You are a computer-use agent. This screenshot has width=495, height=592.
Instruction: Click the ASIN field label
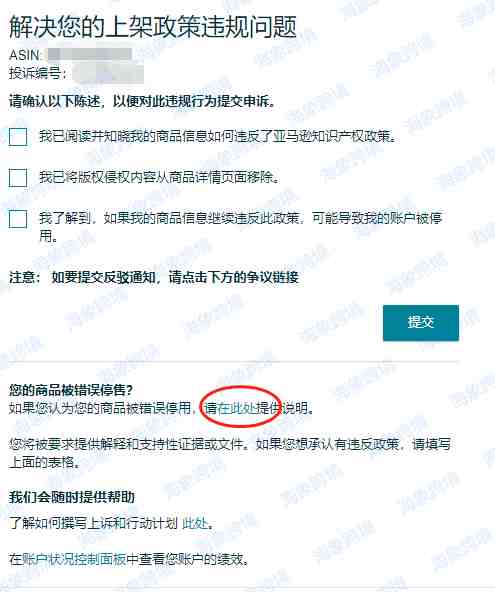(x=24, y=55)
